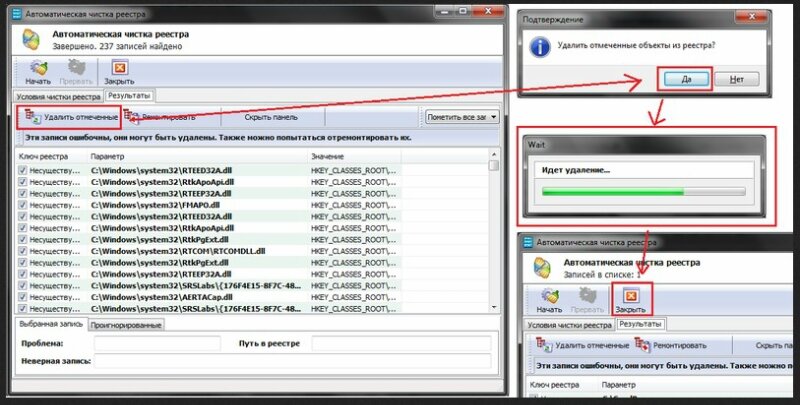Click Параметр header in Записей в списке window
Image resolution: width=800 pixels, height=405 pixels.
pos(618,385)
